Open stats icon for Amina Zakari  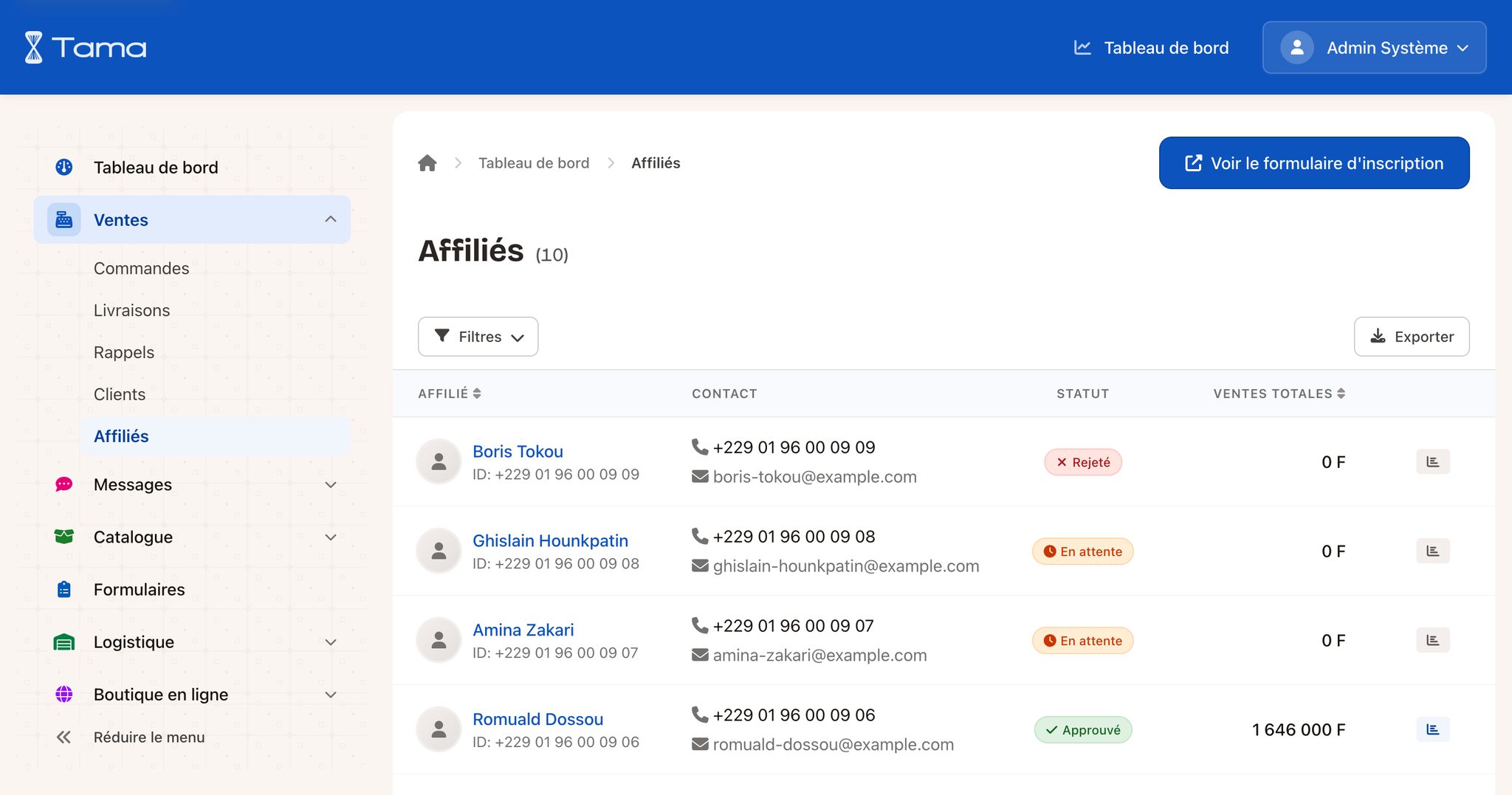(1432, 641)
